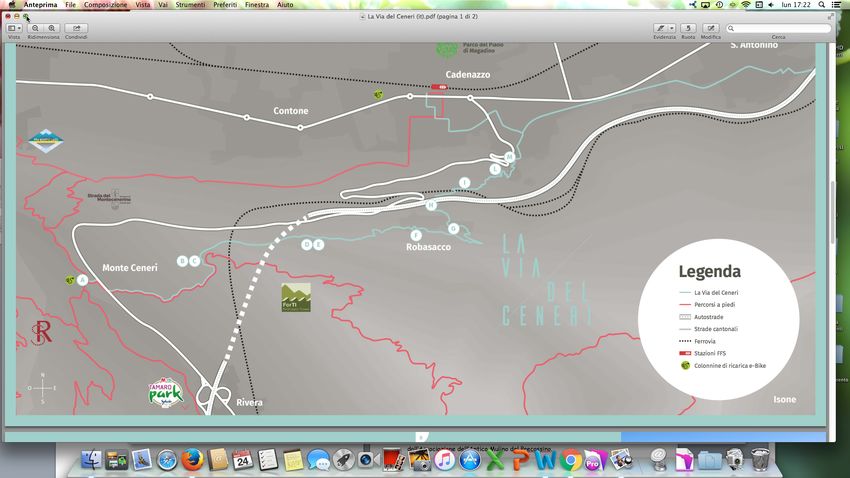Image resolution: width=850 pixels, height=478 pixels.
Task: Open the Trash in the Dock
Action: (760, 460)
